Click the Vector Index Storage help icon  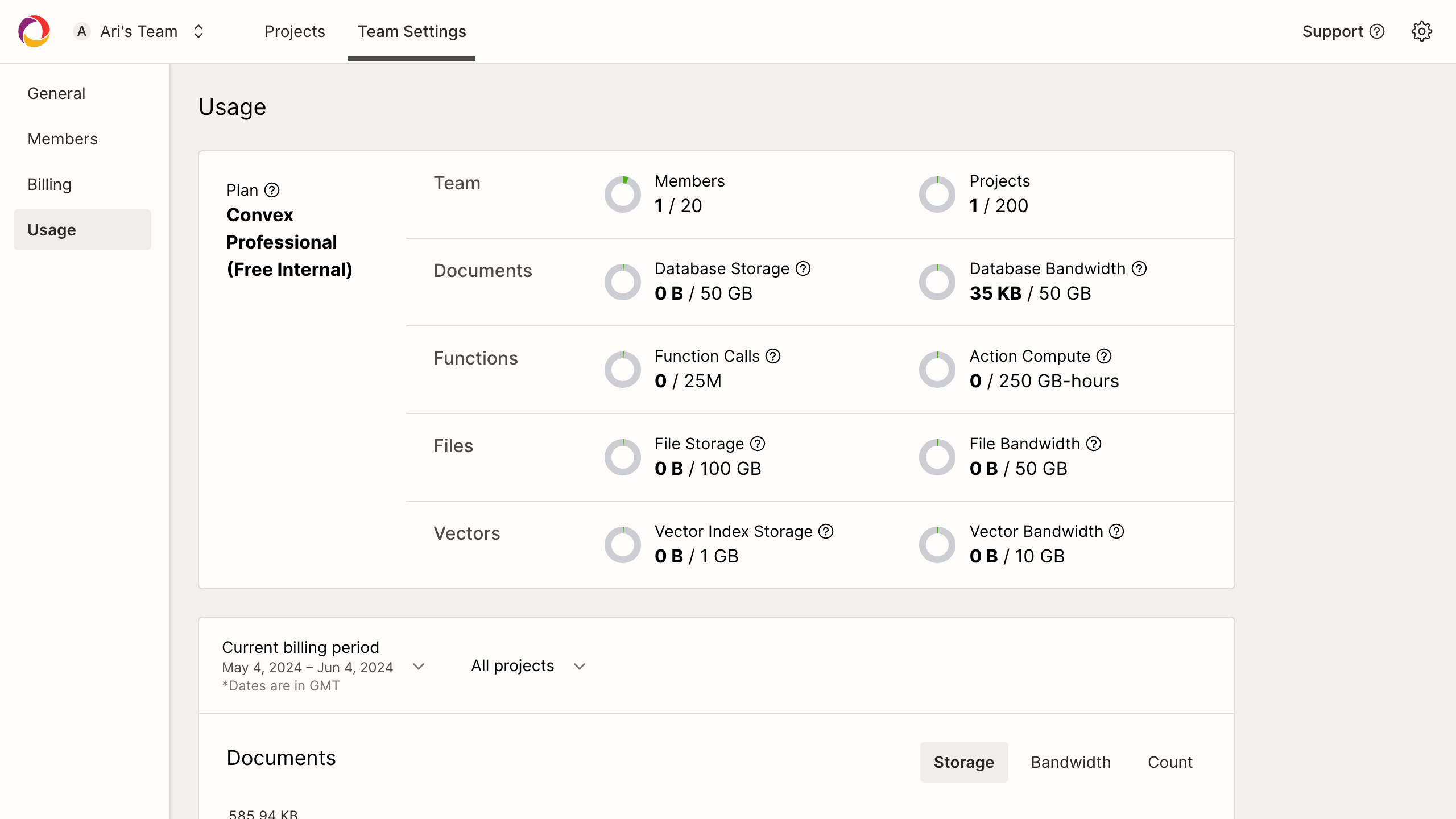tap(826, 531)
